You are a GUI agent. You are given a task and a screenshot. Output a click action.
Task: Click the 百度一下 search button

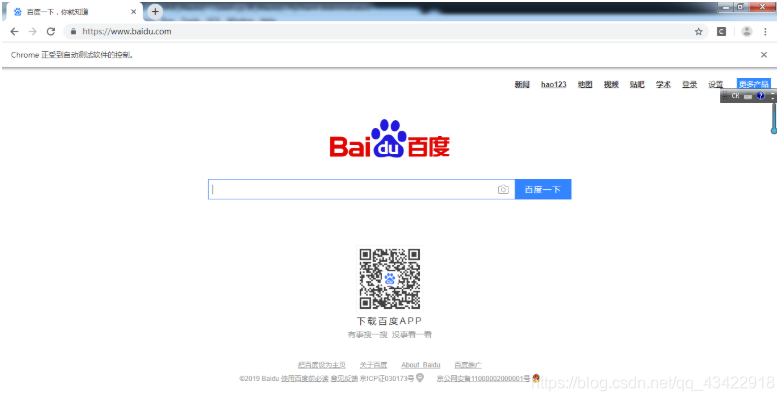tap(542, 190)
